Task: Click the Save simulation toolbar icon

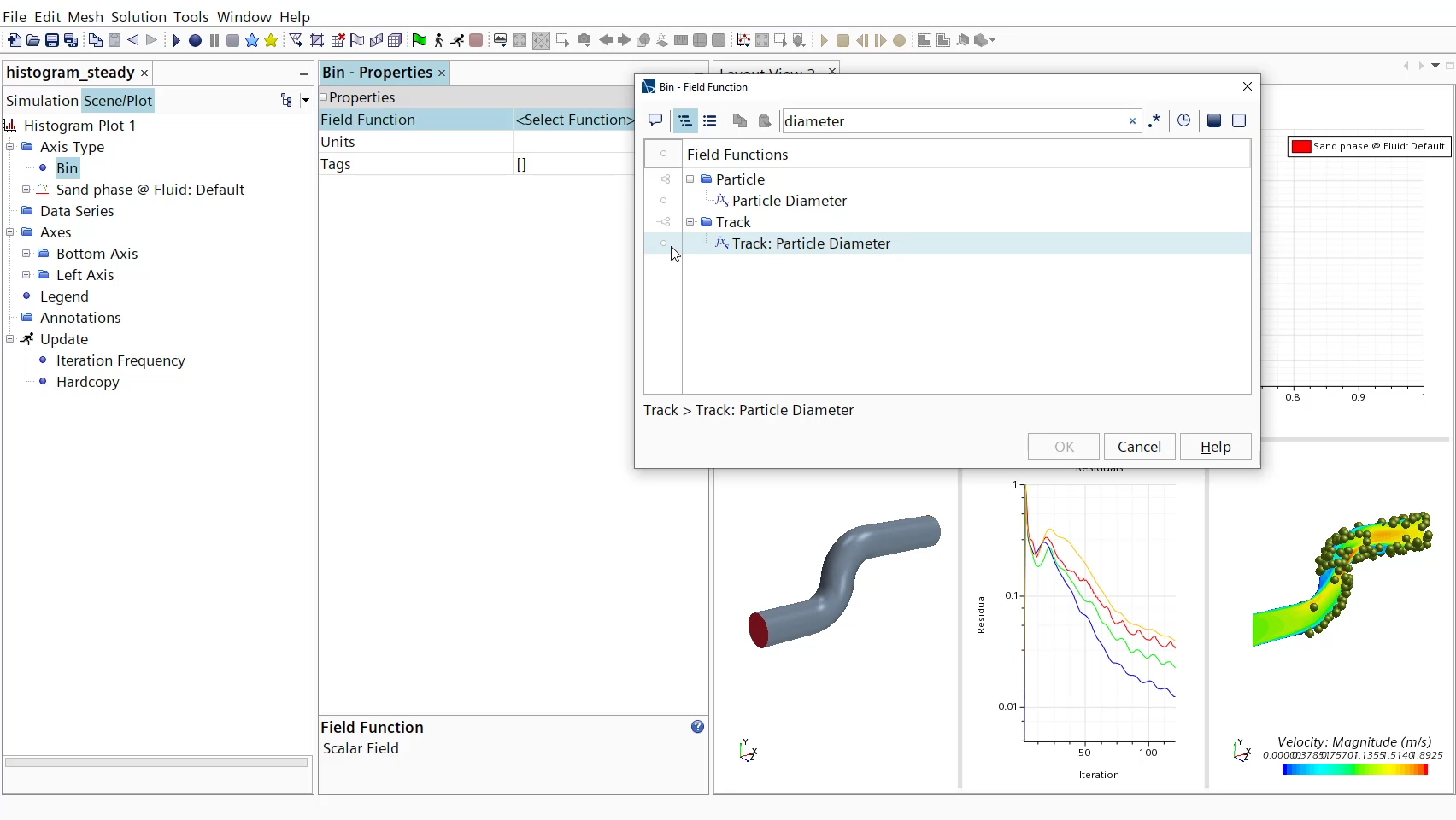Action: 52,40
